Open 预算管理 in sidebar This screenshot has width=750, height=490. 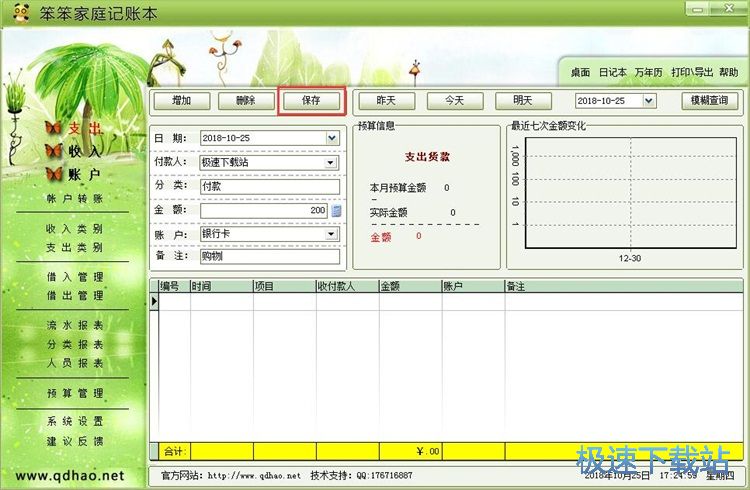75,393
